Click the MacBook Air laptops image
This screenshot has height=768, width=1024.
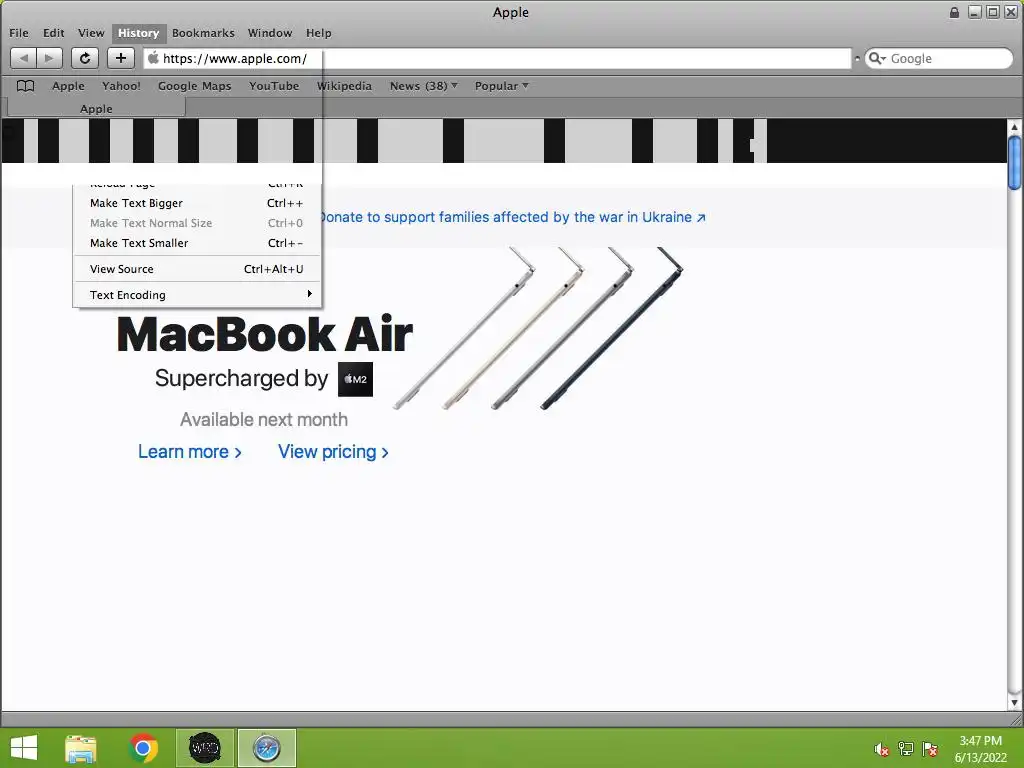(x=538, y=328)
